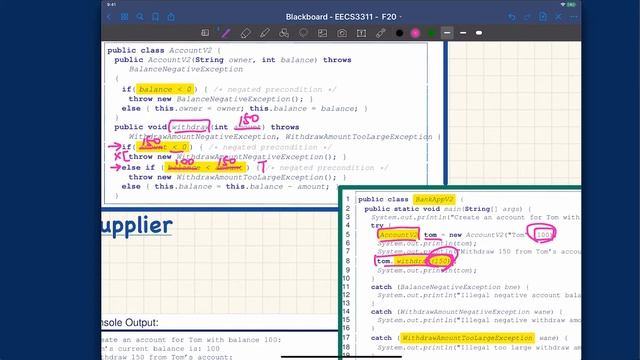
Task: Select the highlighter tool
Action: (x=264, y=33)
